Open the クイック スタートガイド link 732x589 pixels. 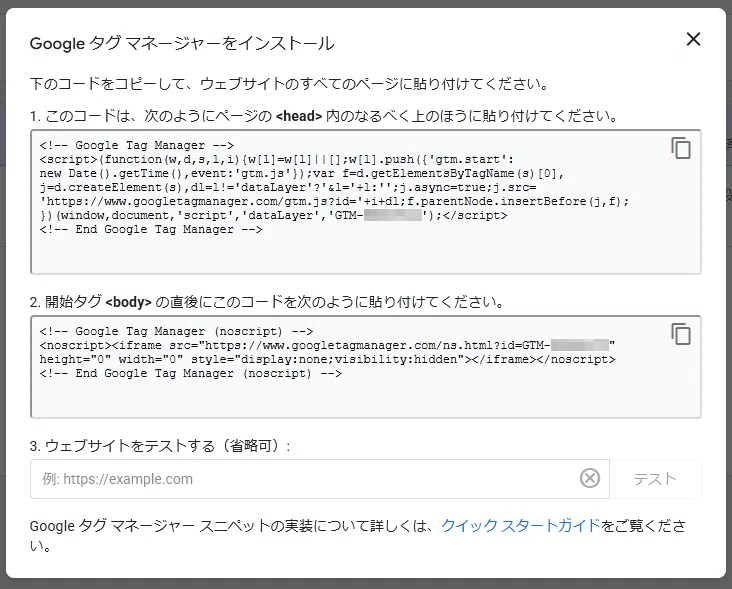coord(521,526)
